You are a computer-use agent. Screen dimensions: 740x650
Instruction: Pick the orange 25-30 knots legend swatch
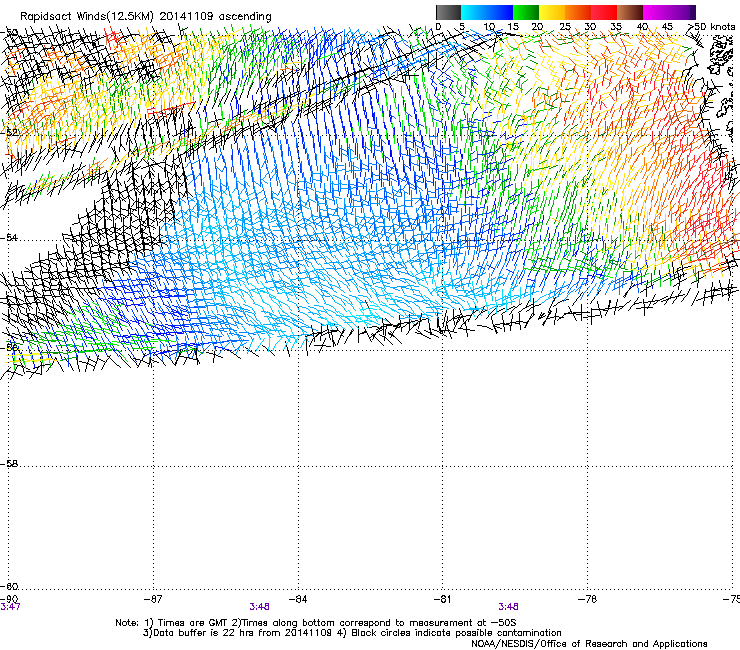click(x=578, y=12)
